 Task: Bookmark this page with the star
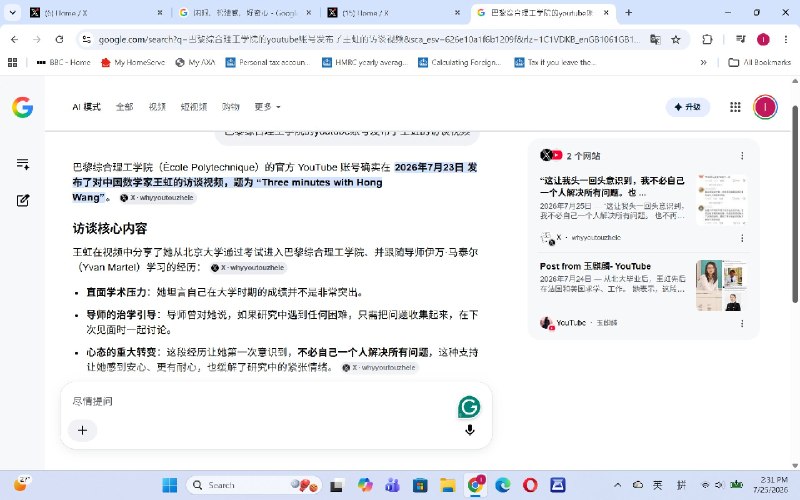click(x=676, y=39)
